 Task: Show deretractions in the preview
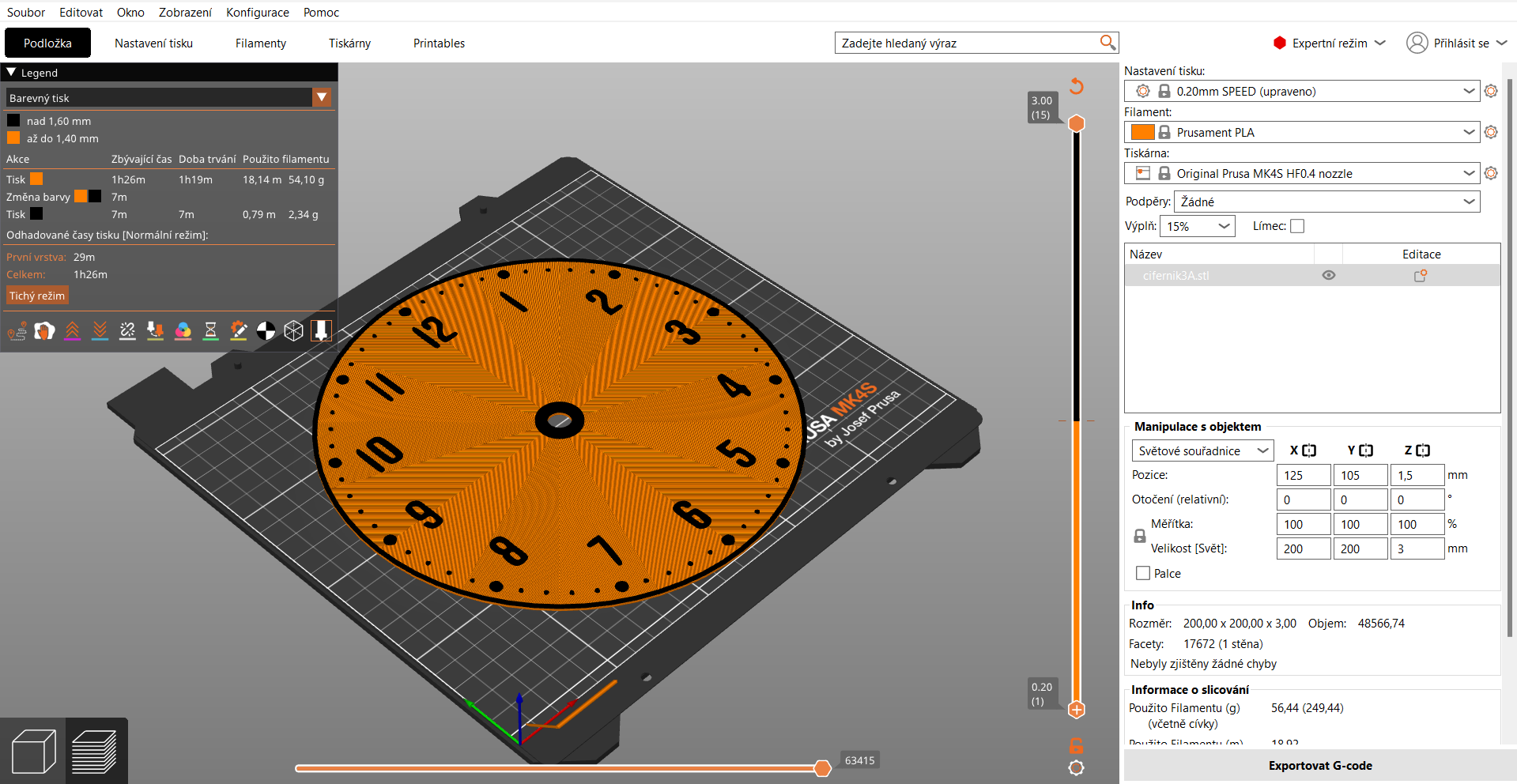pyautogui.click(x=100, y=330)
